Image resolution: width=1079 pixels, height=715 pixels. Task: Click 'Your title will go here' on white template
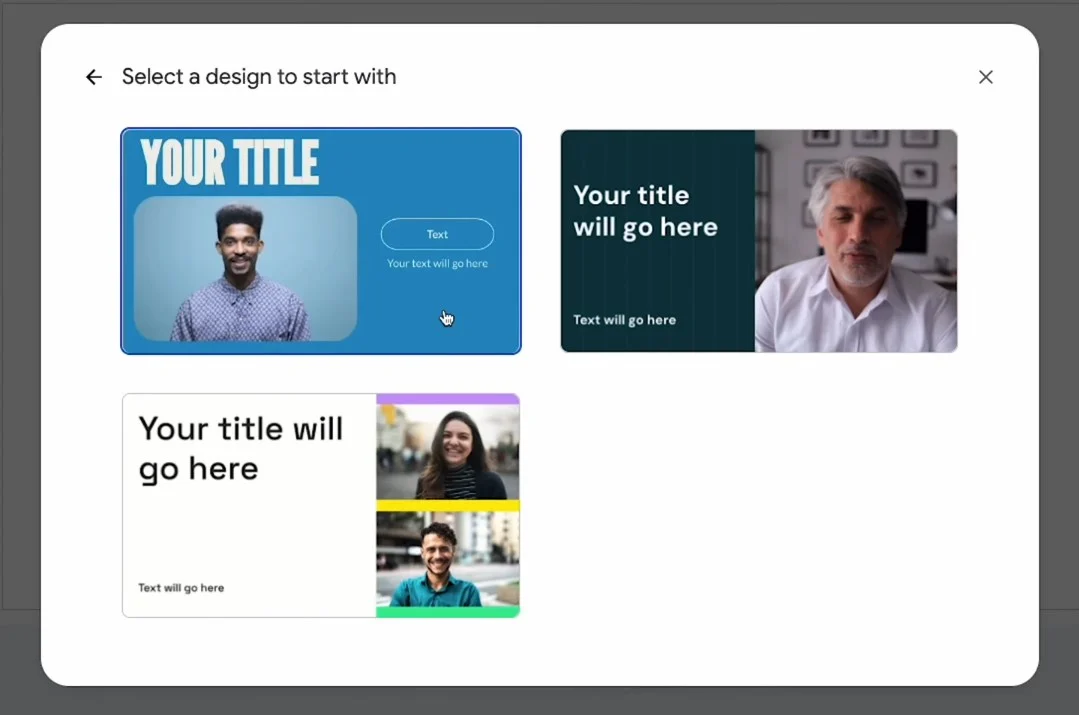[240, 448]
